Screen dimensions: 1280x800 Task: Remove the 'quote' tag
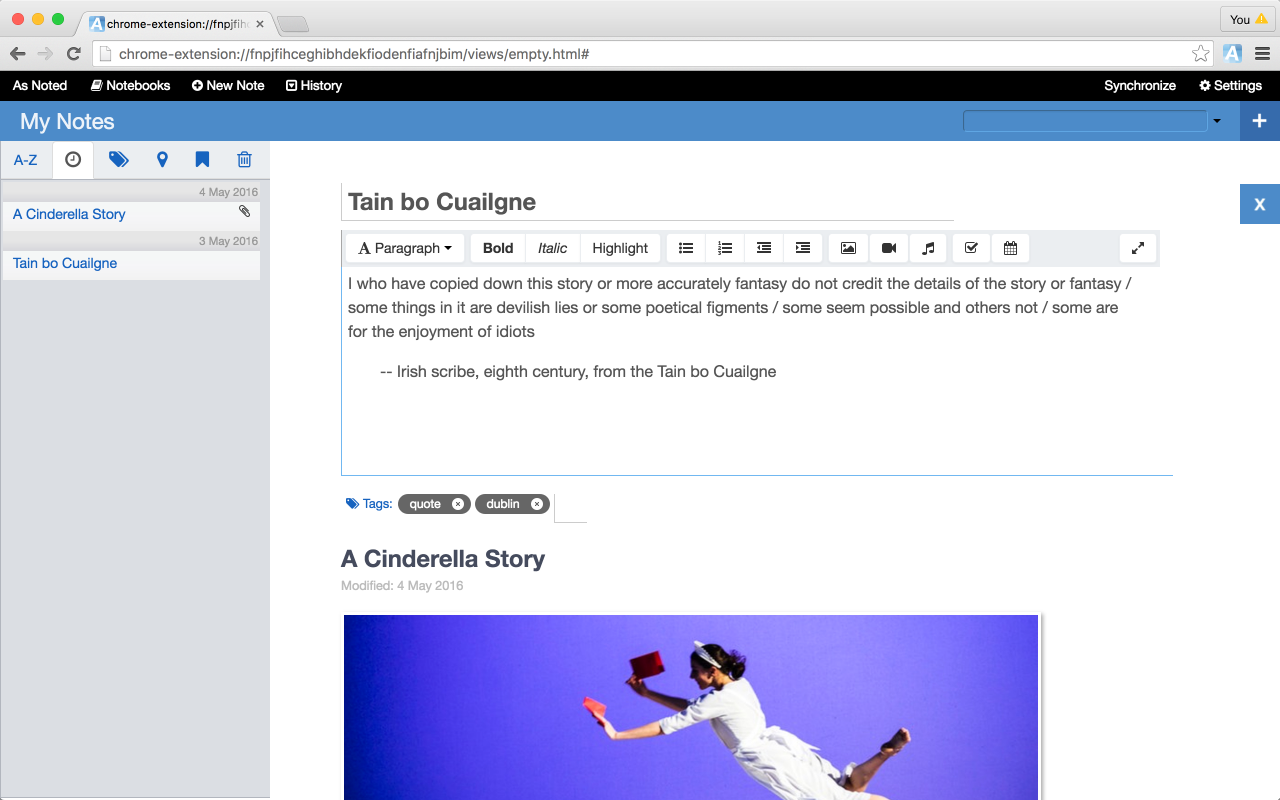click(x=457, y=504)
